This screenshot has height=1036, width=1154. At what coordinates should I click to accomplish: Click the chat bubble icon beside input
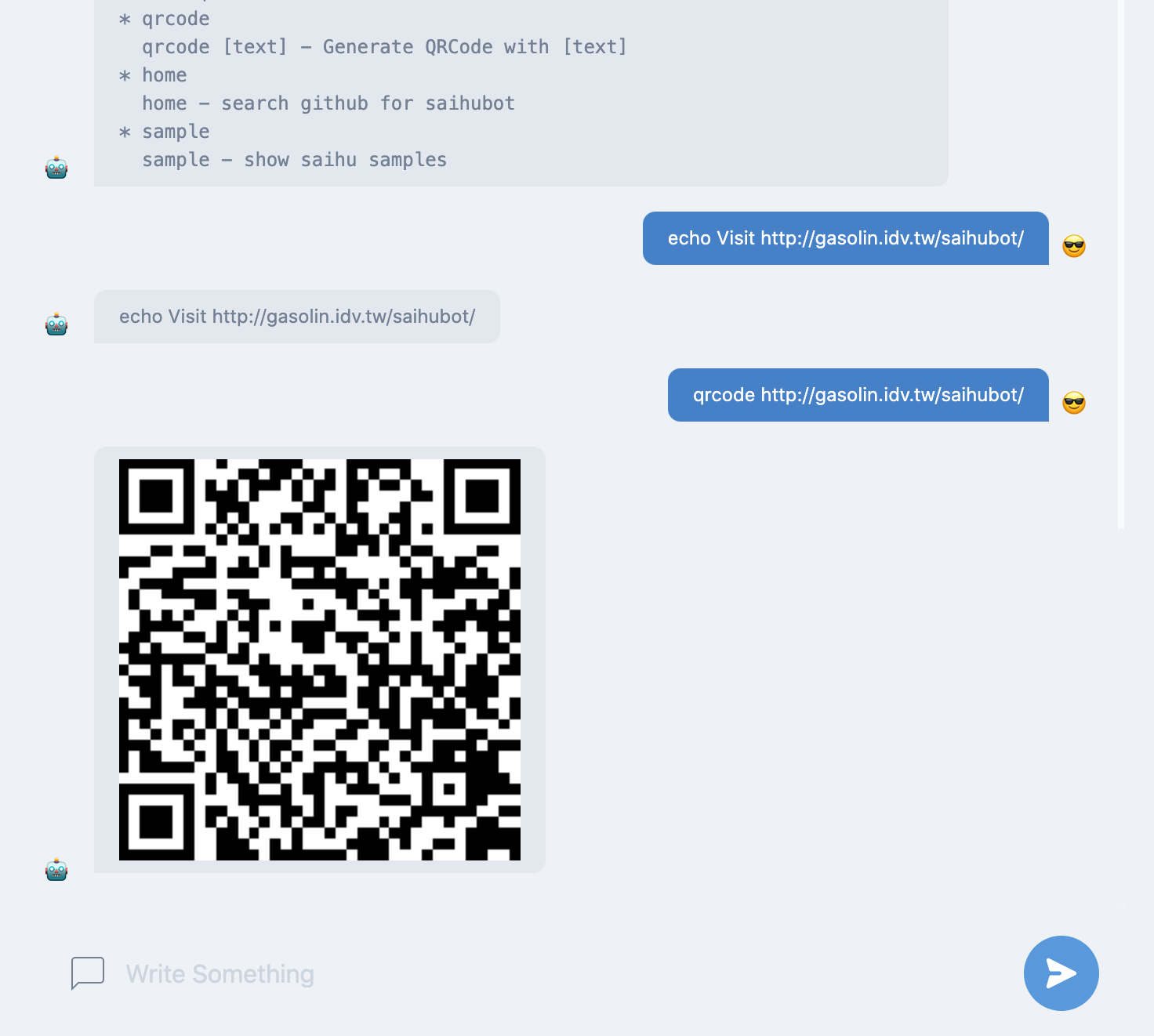click(88, 973)
